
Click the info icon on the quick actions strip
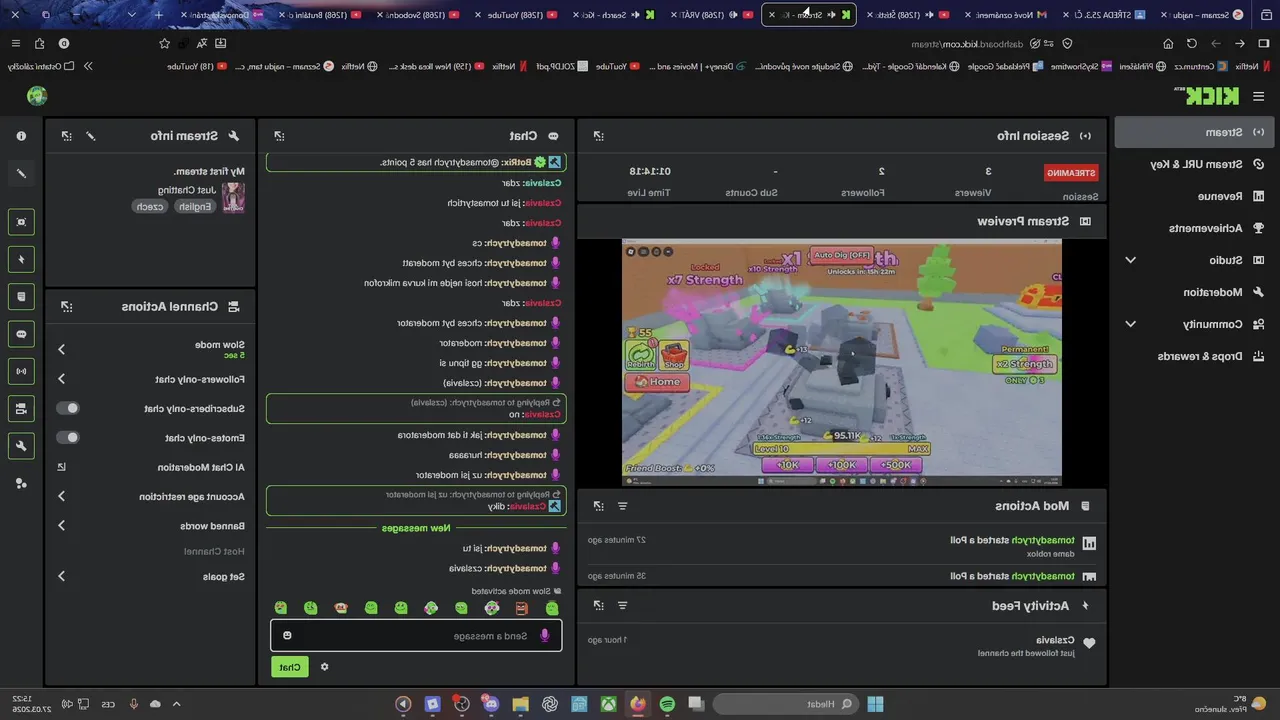pos(21,136)
